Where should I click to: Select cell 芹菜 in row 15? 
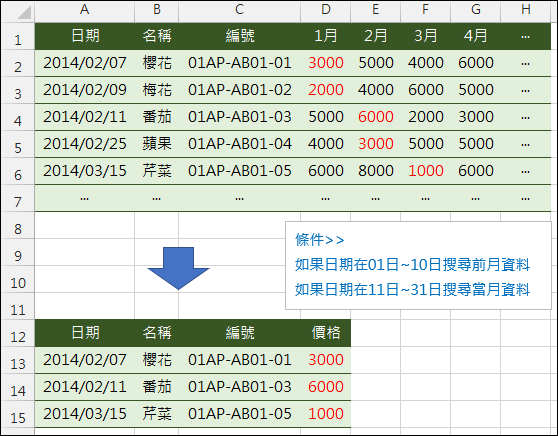[x=157, y=414]
